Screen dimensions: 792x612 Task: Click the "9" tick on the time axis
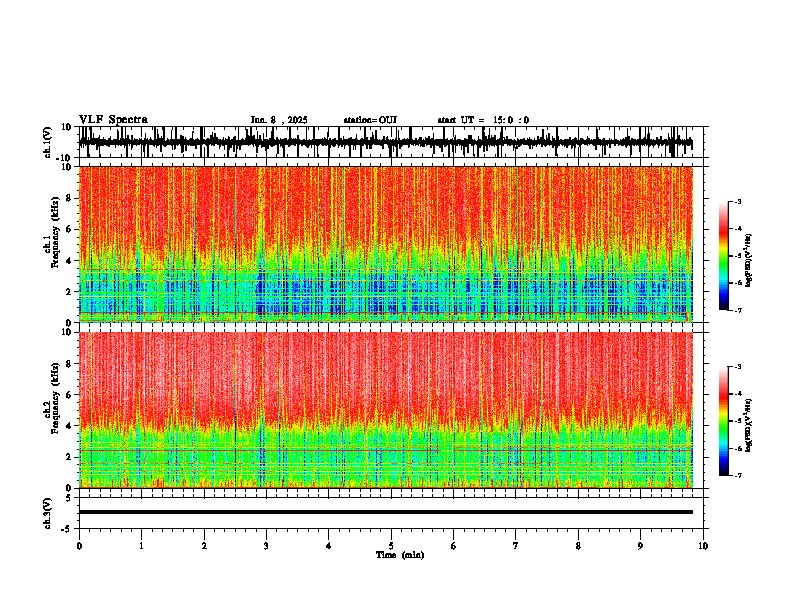point(640,546)
